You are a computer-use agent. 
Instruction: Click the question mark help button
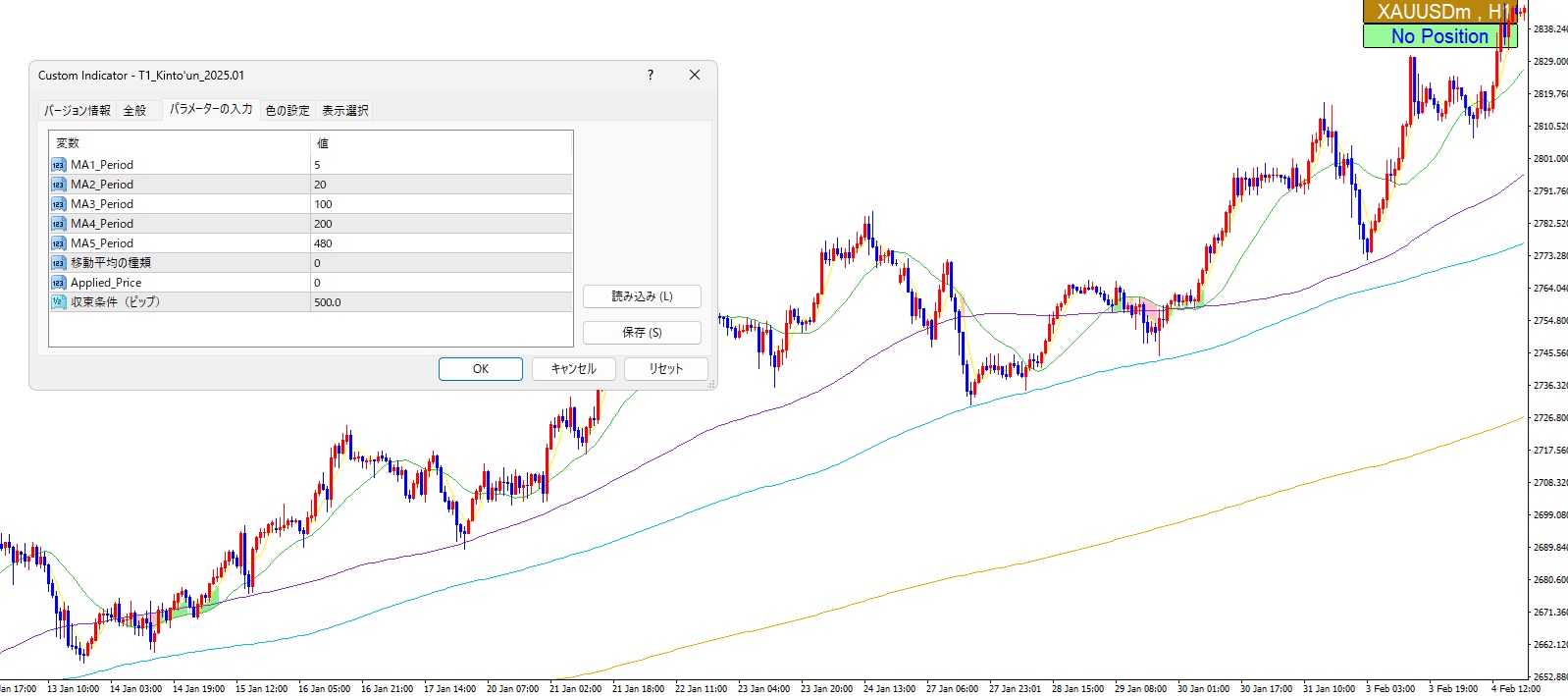651,76
